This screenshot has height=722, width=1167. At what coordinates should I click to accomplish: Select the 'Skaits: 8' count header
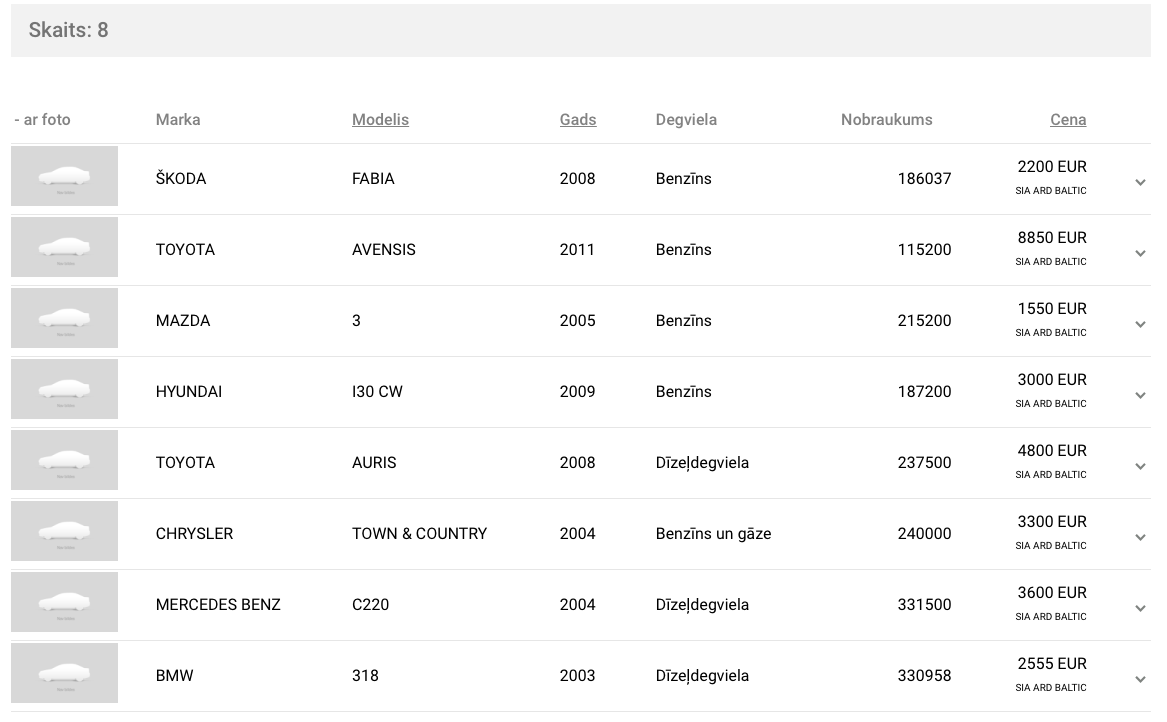pyautogui.click(x=68, y=30)
